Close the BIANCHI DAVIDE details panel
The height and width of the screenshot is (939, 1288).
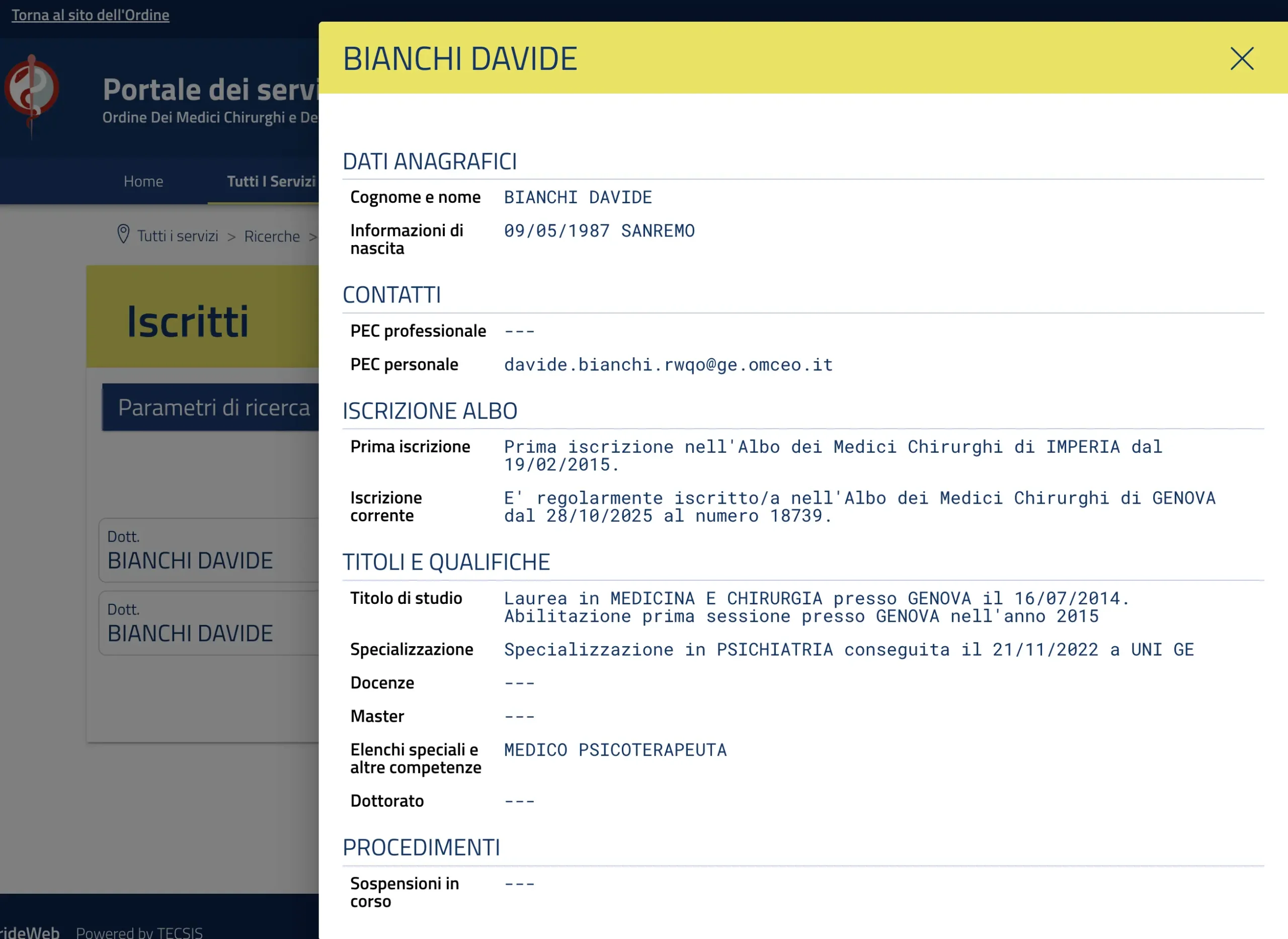point(1241,58)
